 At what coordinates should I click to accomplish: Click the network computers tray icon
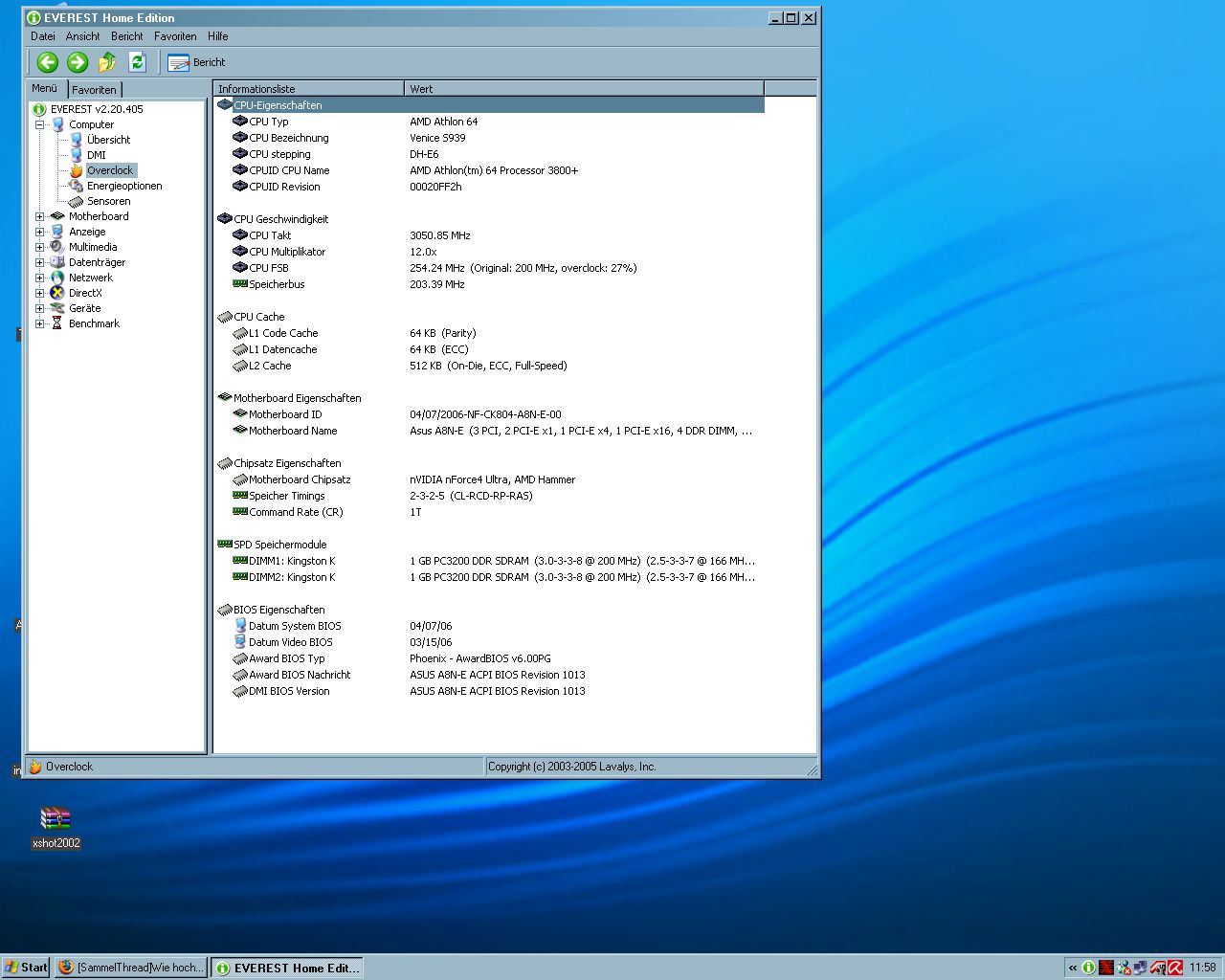(x=1141, y=968)
